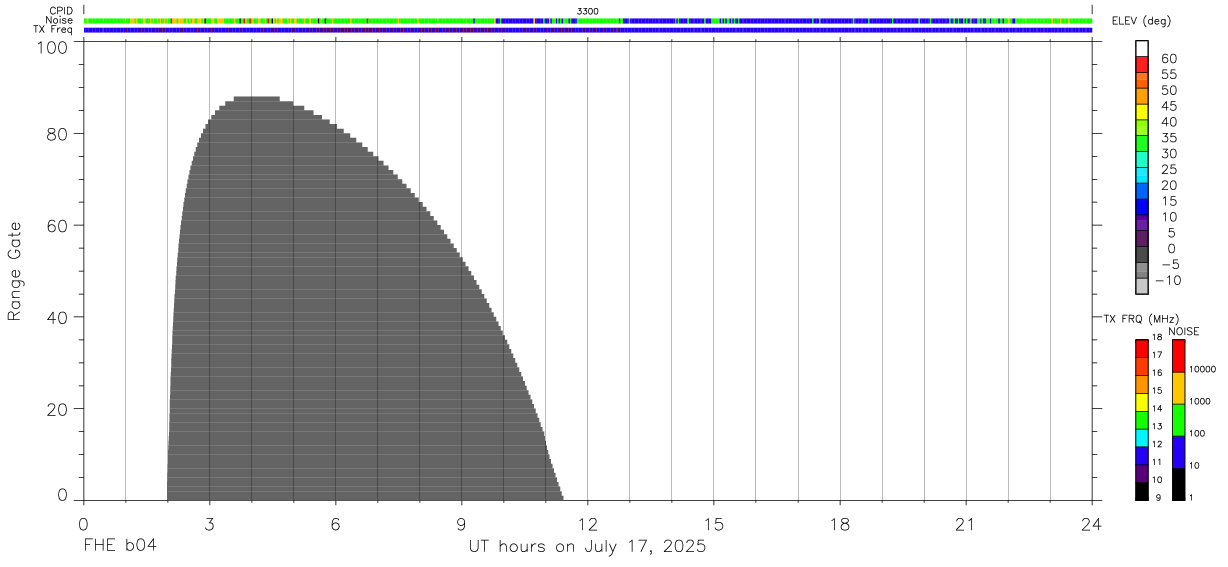Pick the red ELEV swatch between 60 and 55

(x=1142, y=64)
